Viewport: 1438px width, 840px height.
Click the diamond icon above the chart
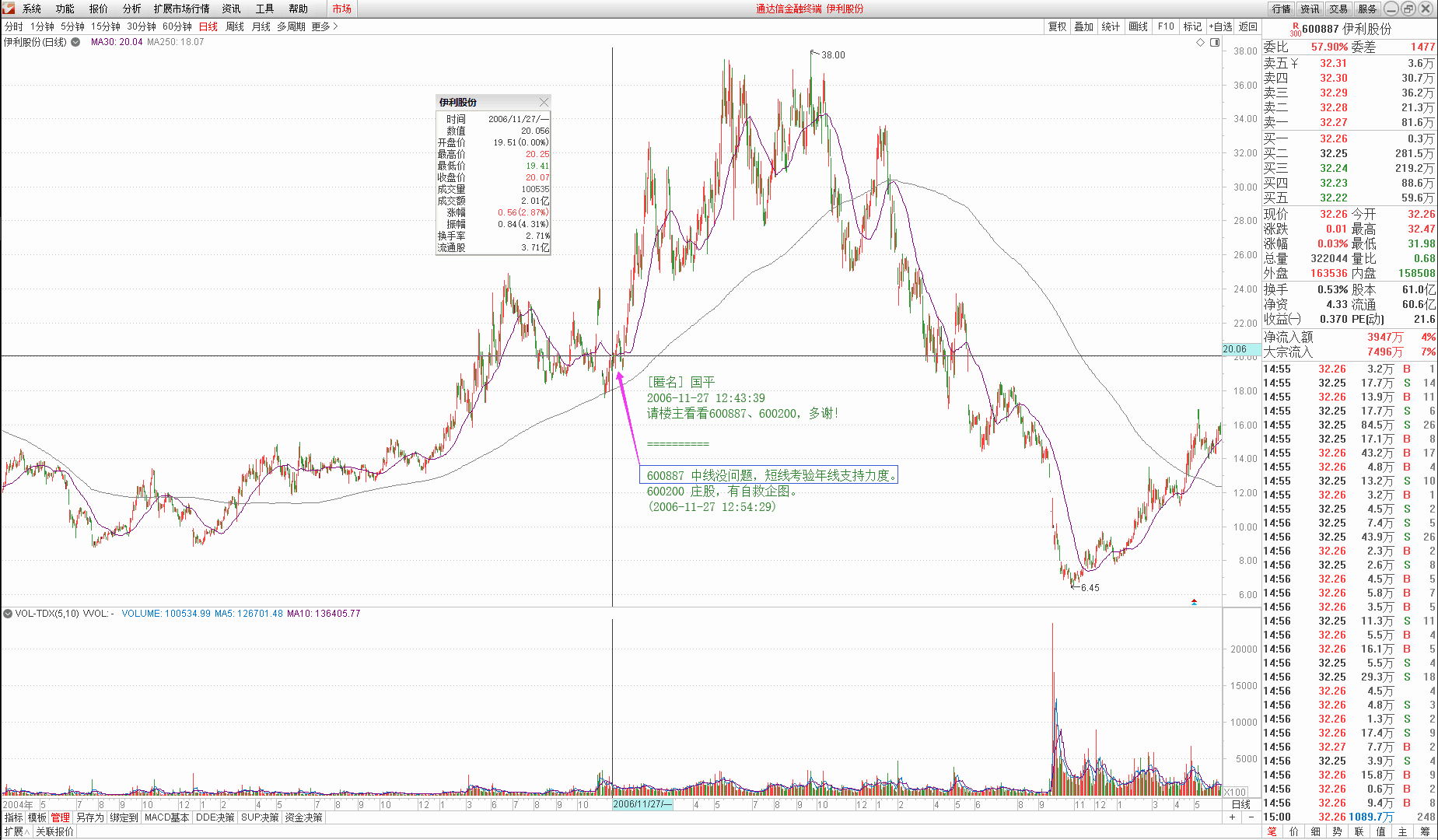coord(1200,42)
